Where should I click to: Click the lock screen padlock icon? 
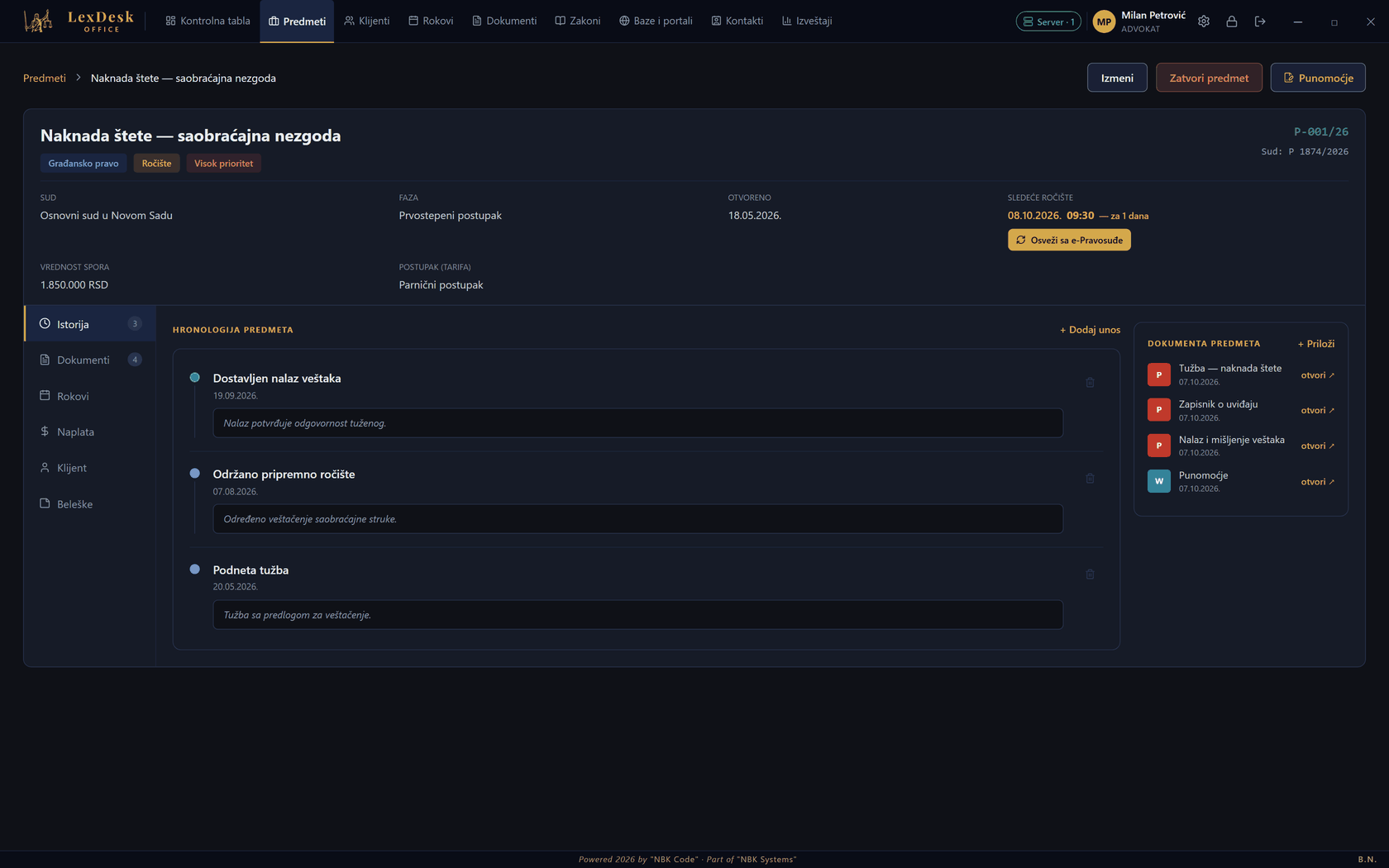[x=1232, y=21]
